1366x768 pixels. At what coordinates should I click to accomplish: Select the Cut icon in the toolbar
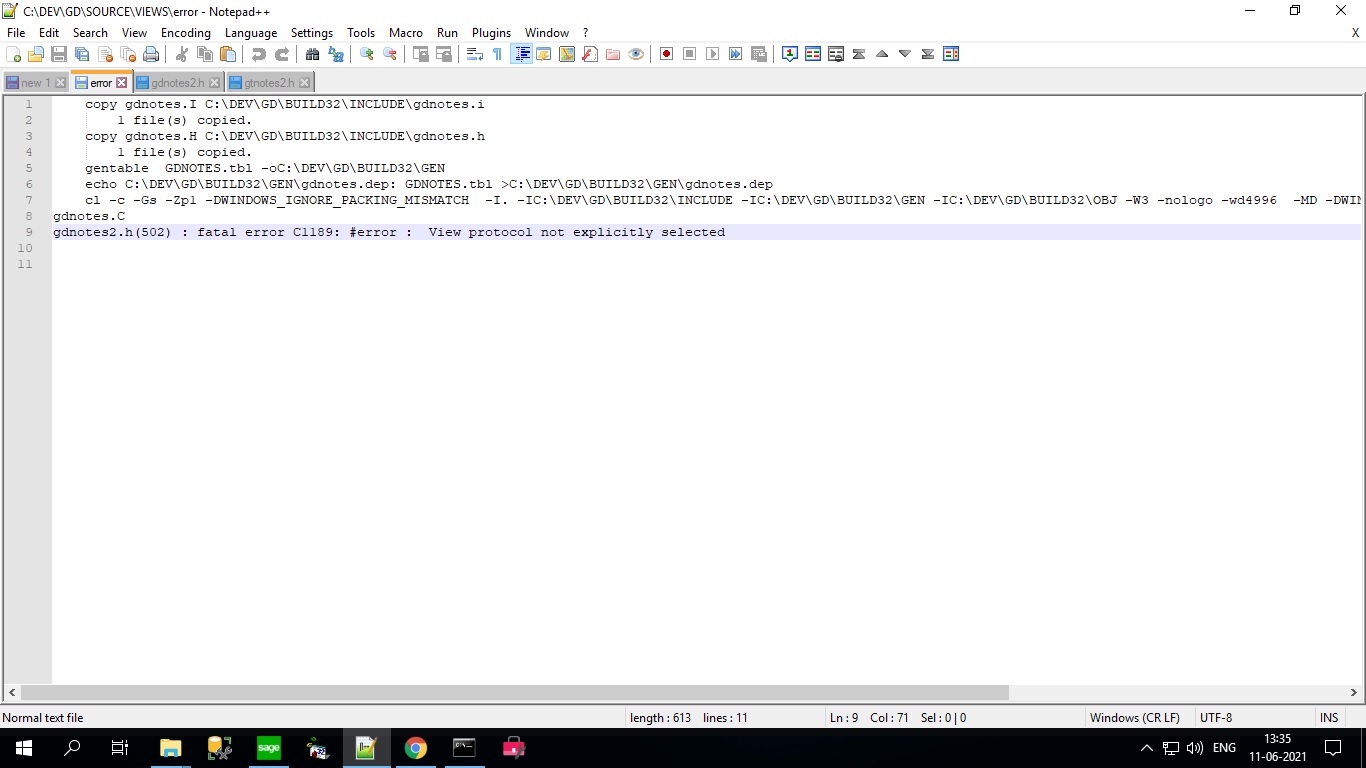[181, 54]
